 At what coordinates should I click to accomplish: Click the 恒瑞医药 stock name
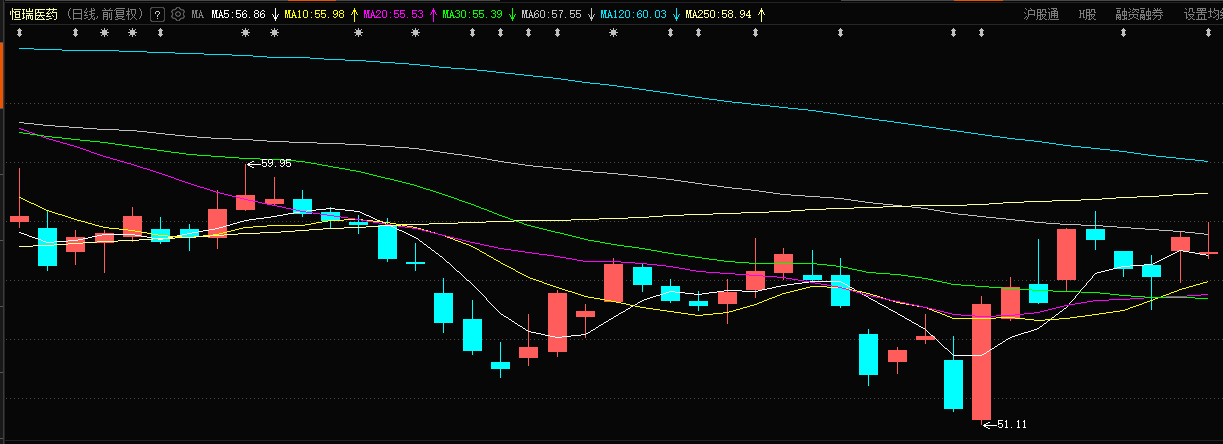(34, 14)
